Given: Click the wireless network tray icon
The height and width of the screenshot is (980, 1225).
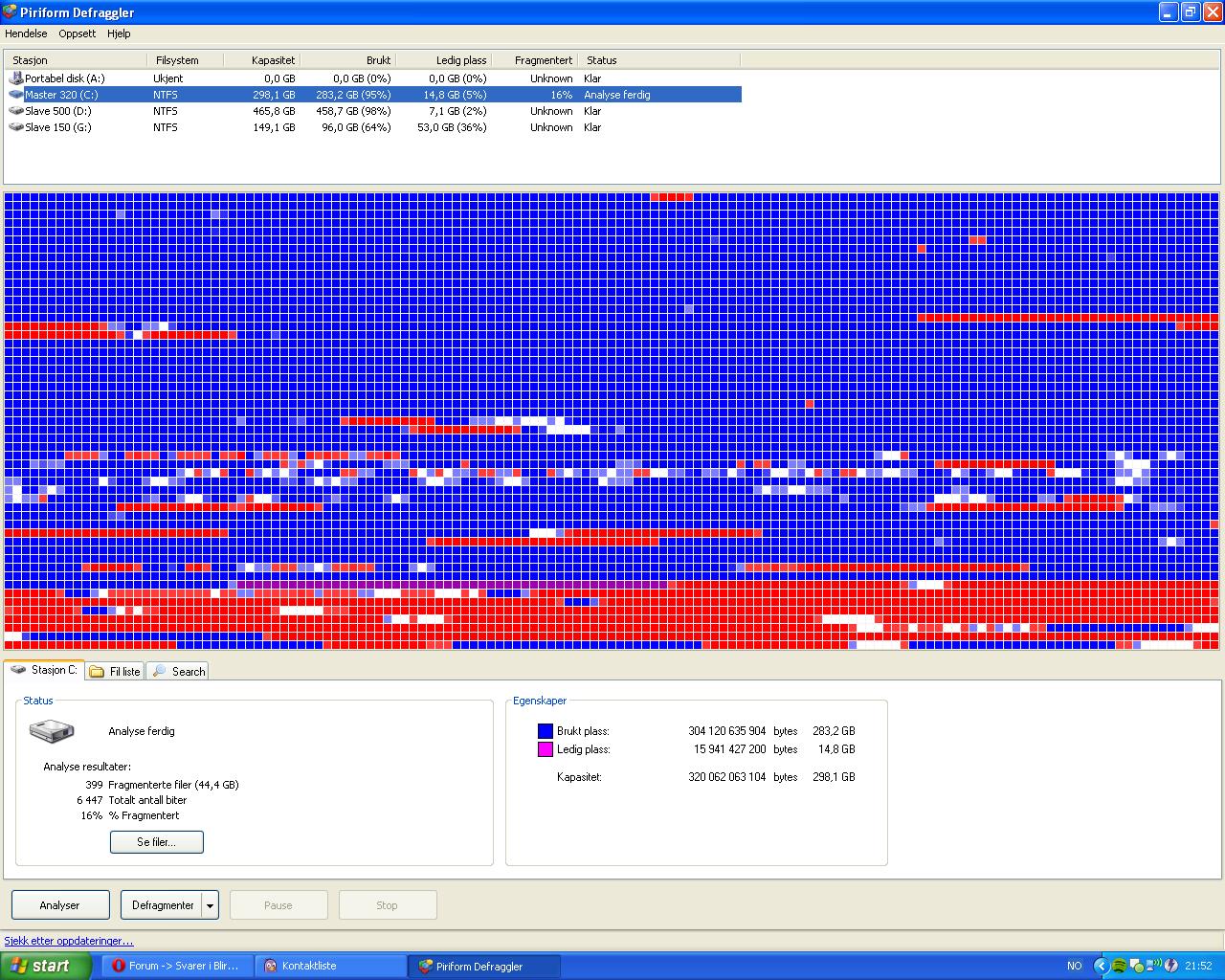Looking at the screenshot, I should 1154,965.
